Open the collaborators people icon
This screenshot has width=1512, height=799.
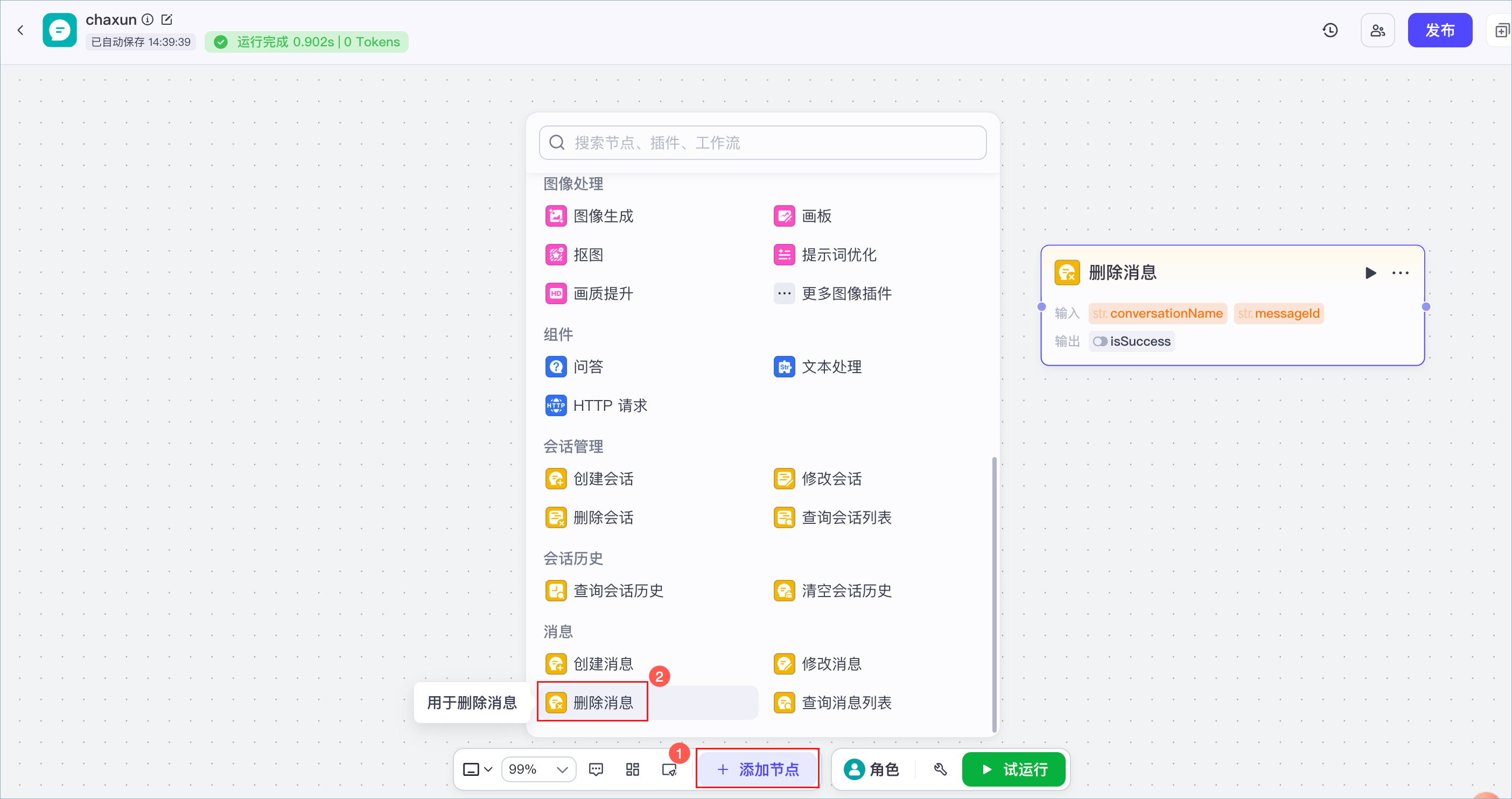pyautogui.click(x=1377, y=31)
